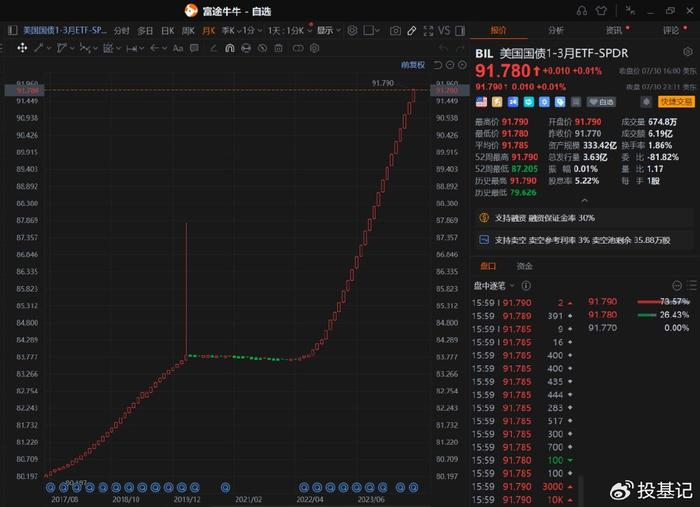Toggle hide drawings icon
The width and height of the screenshot is (700, 507).
click(262, 48)
